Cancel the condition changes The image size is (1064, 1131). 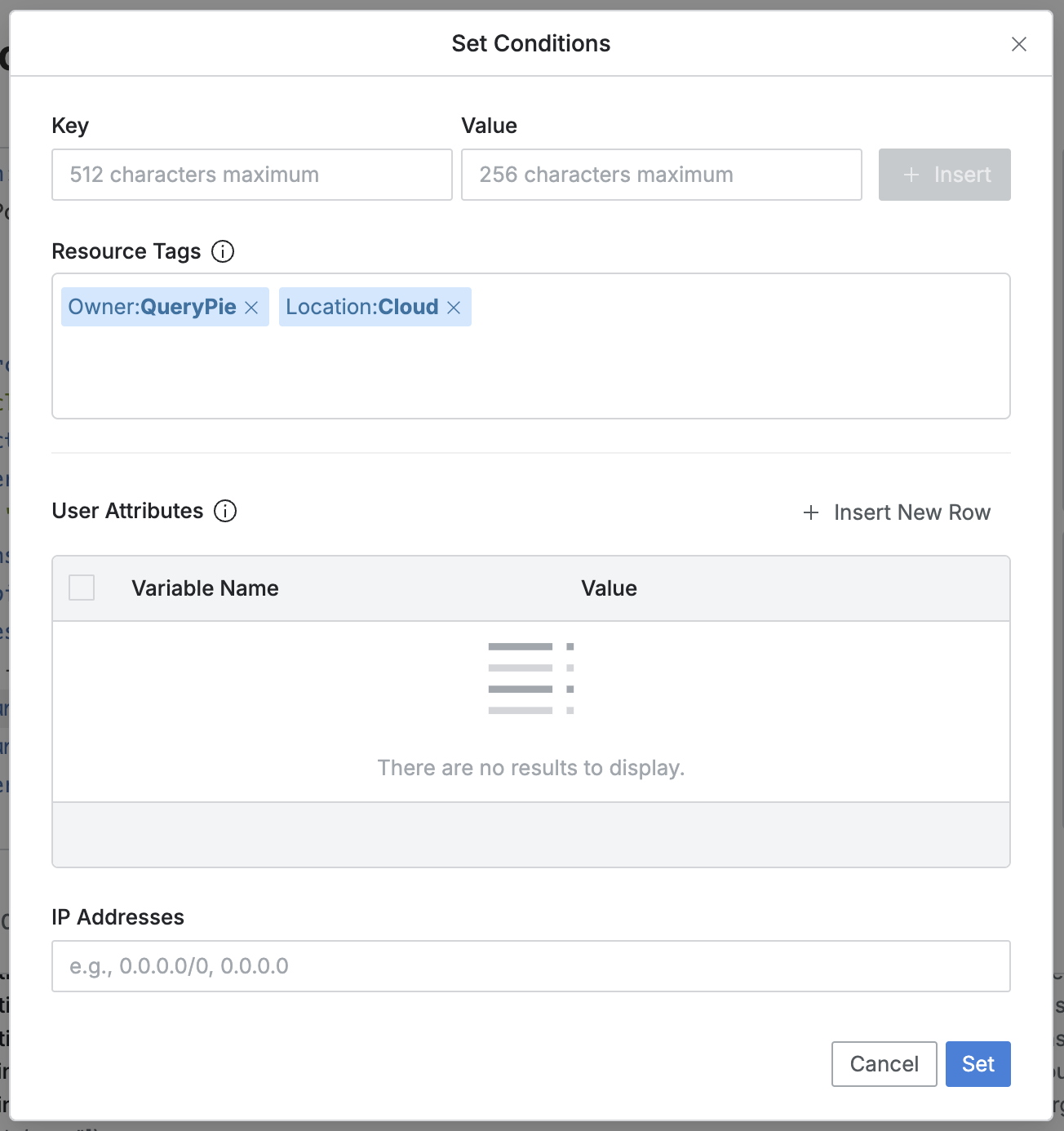(884, 1064)
